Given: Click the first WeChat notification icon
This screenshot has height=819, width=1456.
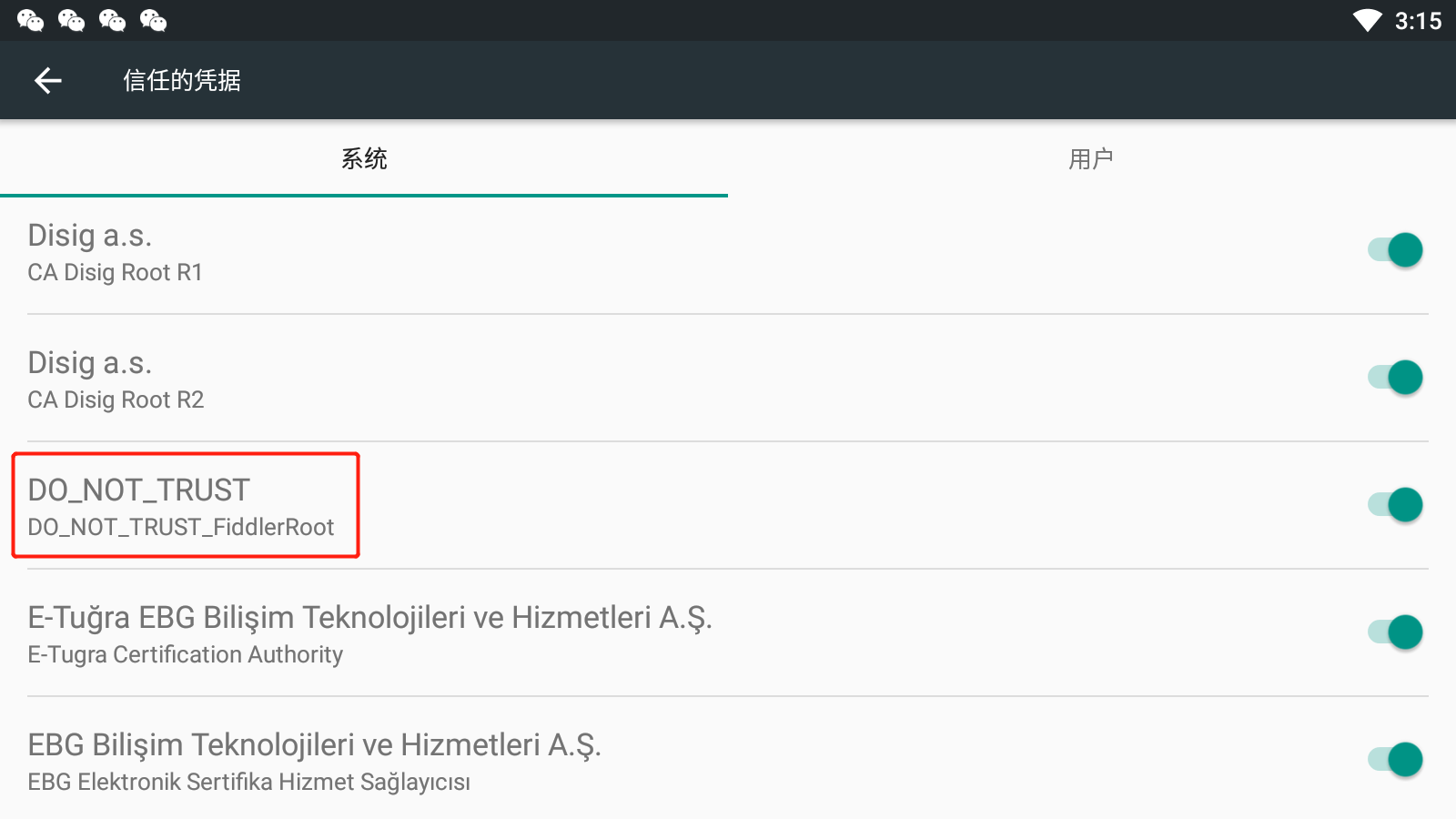Looking at the screenshot, I should [x=30, y=20].
